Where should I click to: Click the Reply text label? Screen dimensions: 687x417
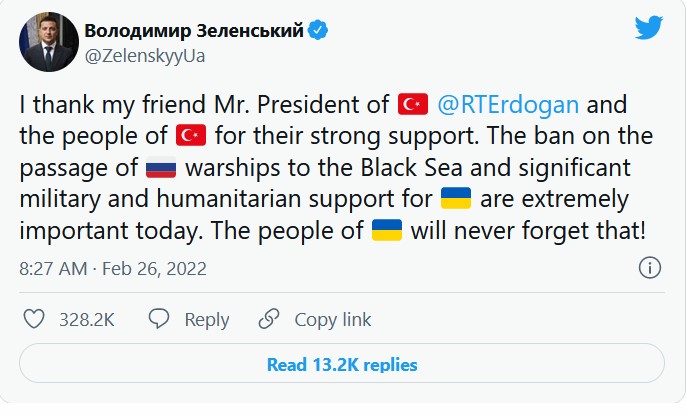coord(206,320)
